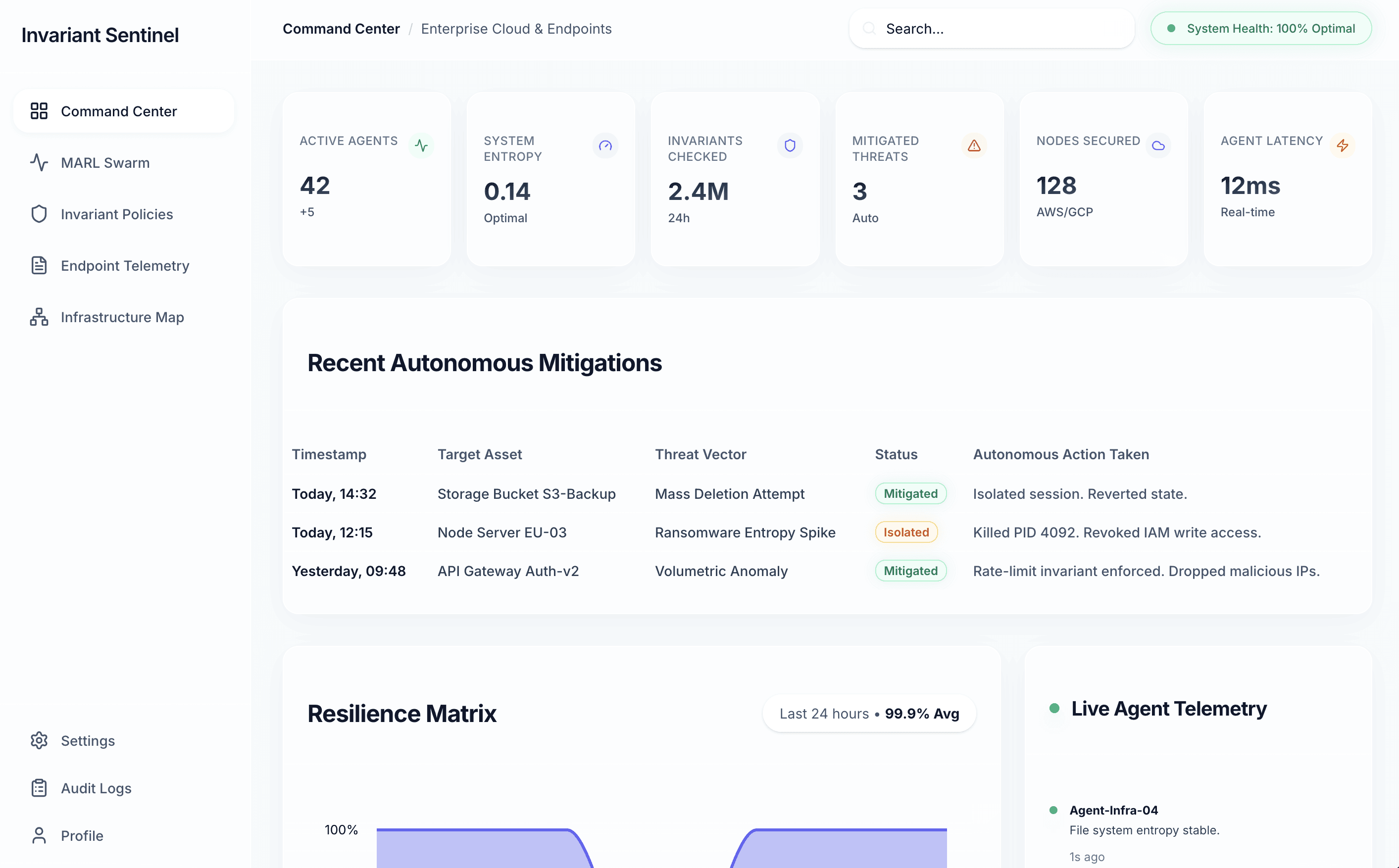Click the lightning icon on Agent Latency card
Image resolution: width=1399 pixels, height=868 pixels.
click(x=1343, y=146)
